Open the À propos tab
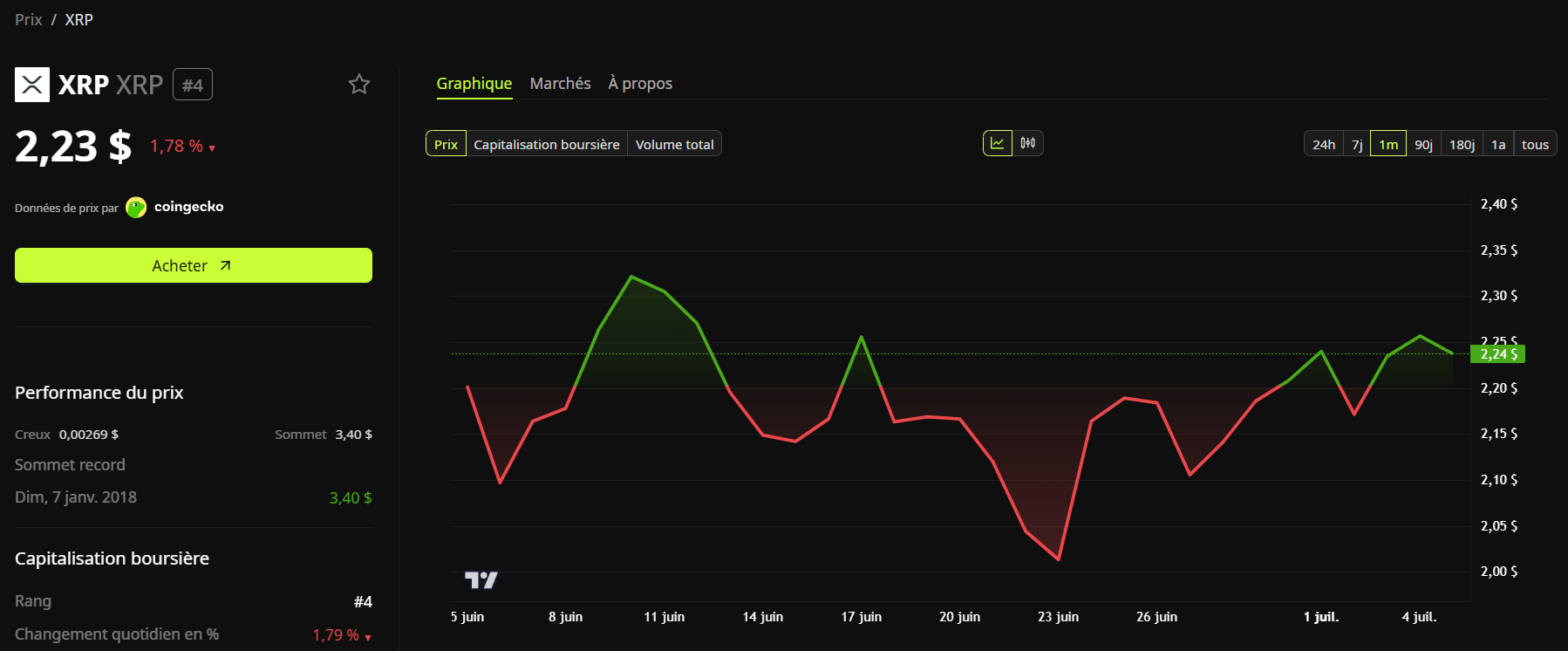 (640, 84)
